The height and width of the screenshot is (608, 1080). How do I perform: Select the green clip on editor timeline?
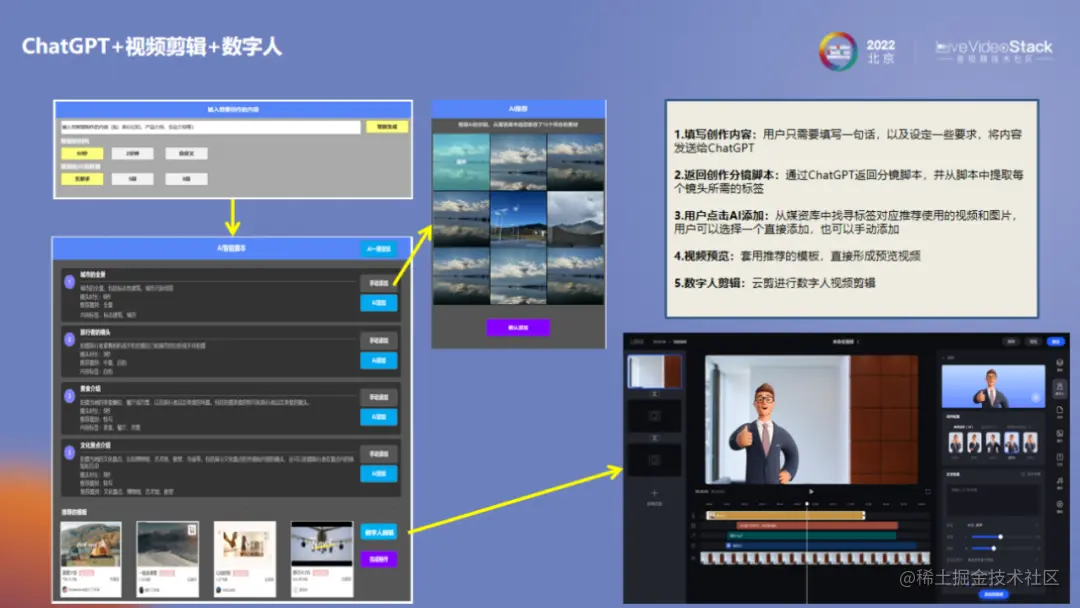[811, 536]
